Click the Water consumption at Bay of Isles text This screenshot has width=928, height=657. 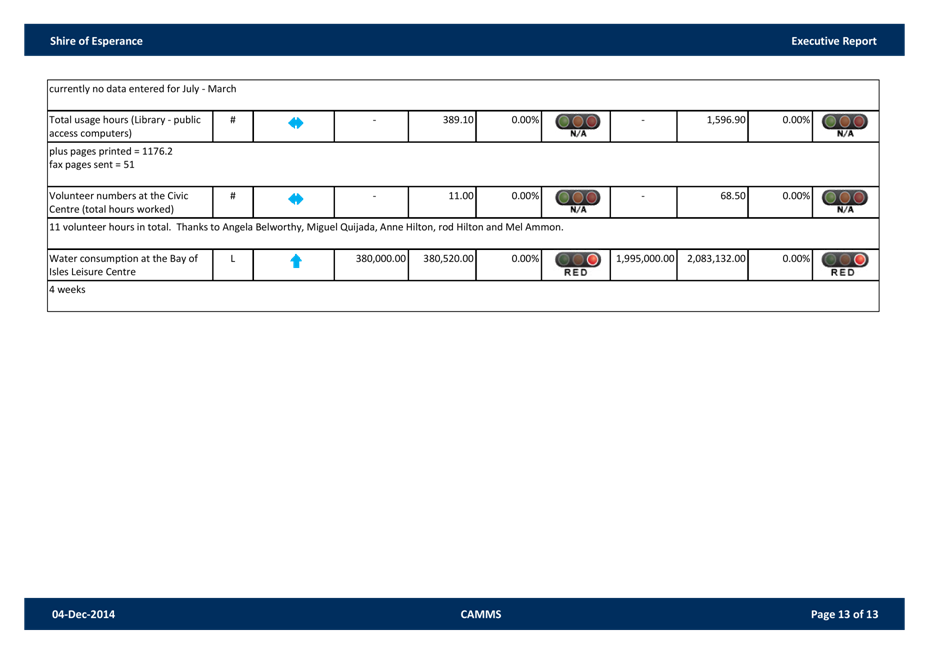coord(124,264)
